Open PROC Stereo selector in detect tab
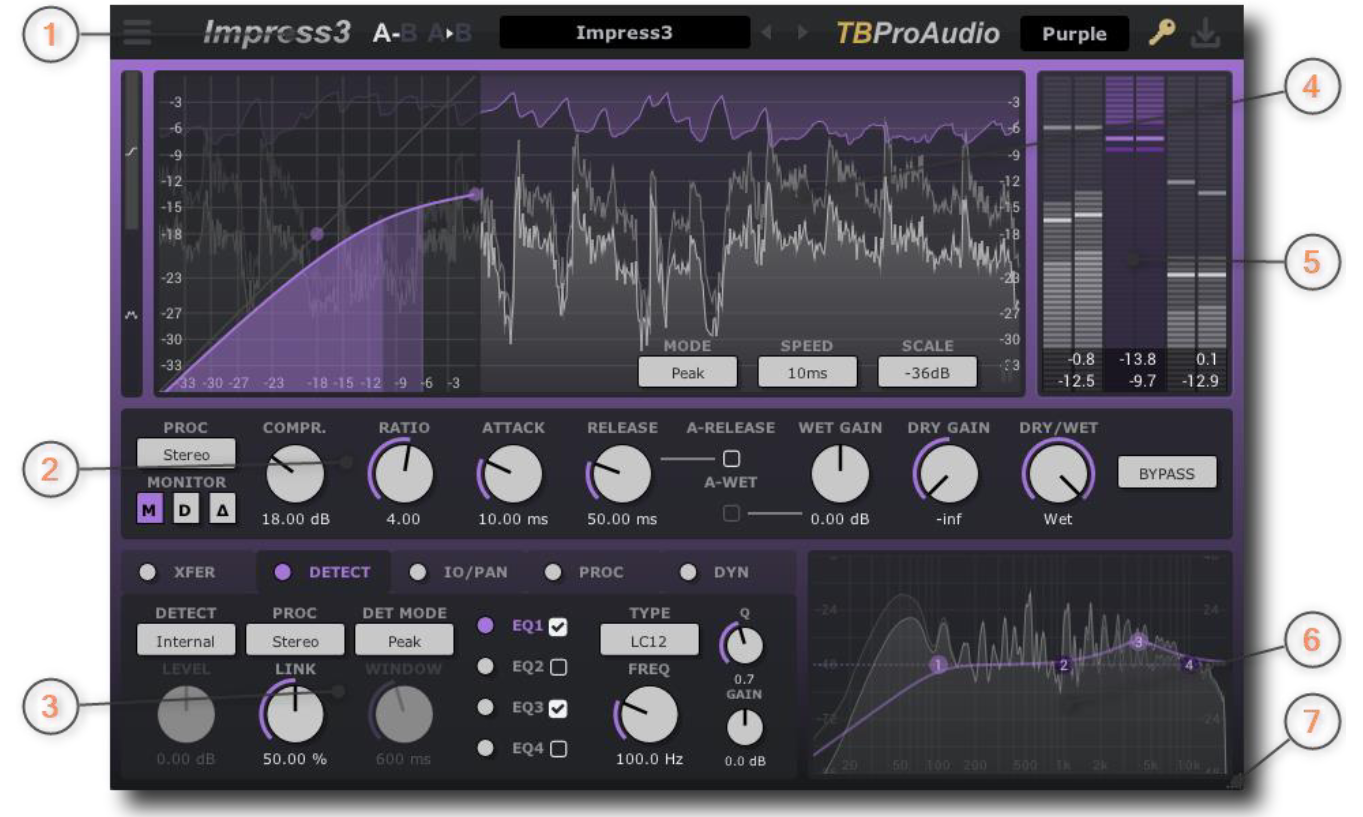The width and height of the screenshot is (1363, 817). coord(295,641)
